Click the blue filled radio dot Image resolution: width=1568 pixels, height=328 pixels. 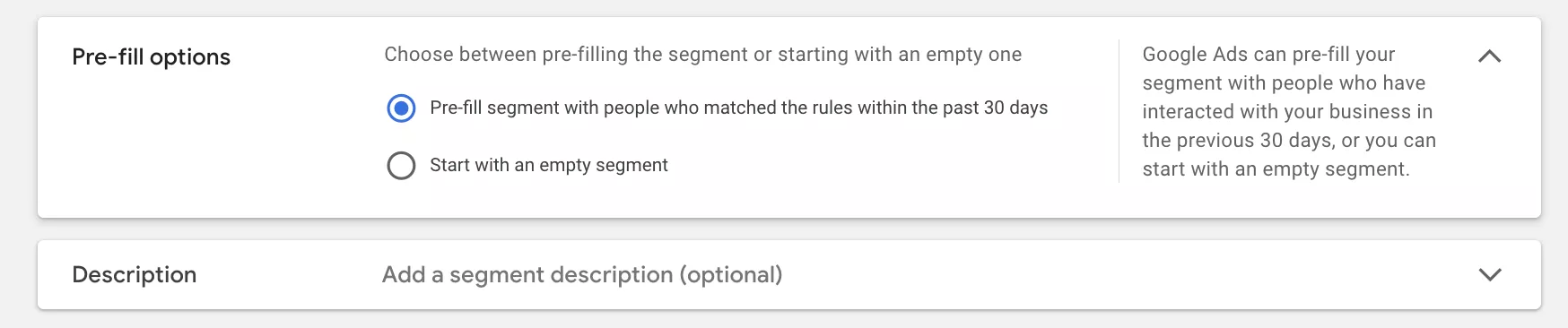pos(401,108)
